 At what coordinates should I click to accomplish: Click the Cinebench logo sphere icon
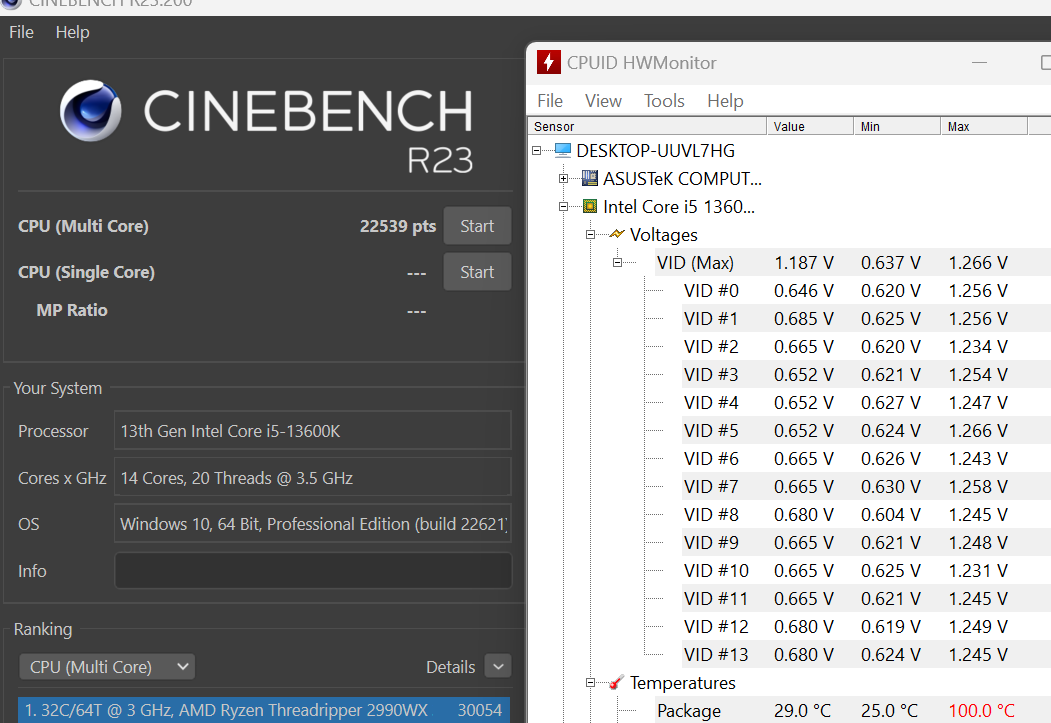(90, 111)
